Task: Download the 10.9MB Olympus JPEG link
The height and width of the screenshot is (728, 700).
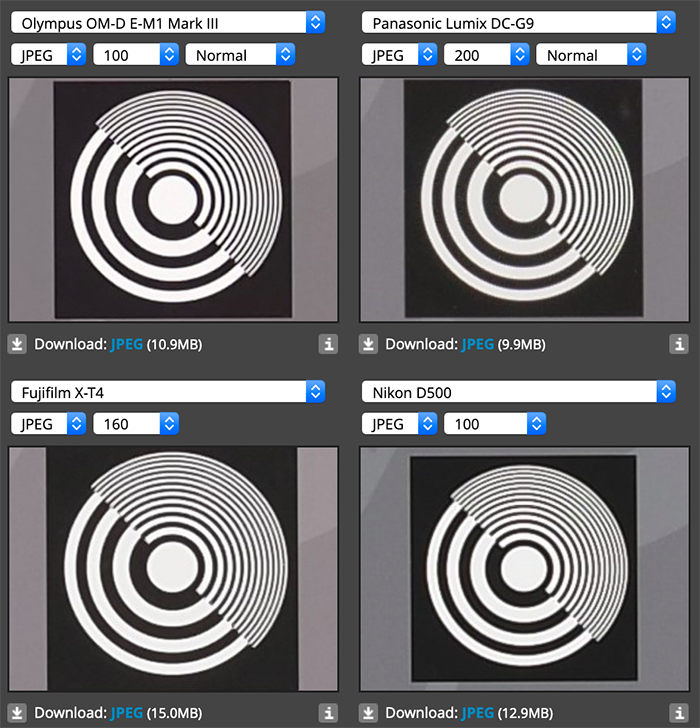Action: point(126,344)
